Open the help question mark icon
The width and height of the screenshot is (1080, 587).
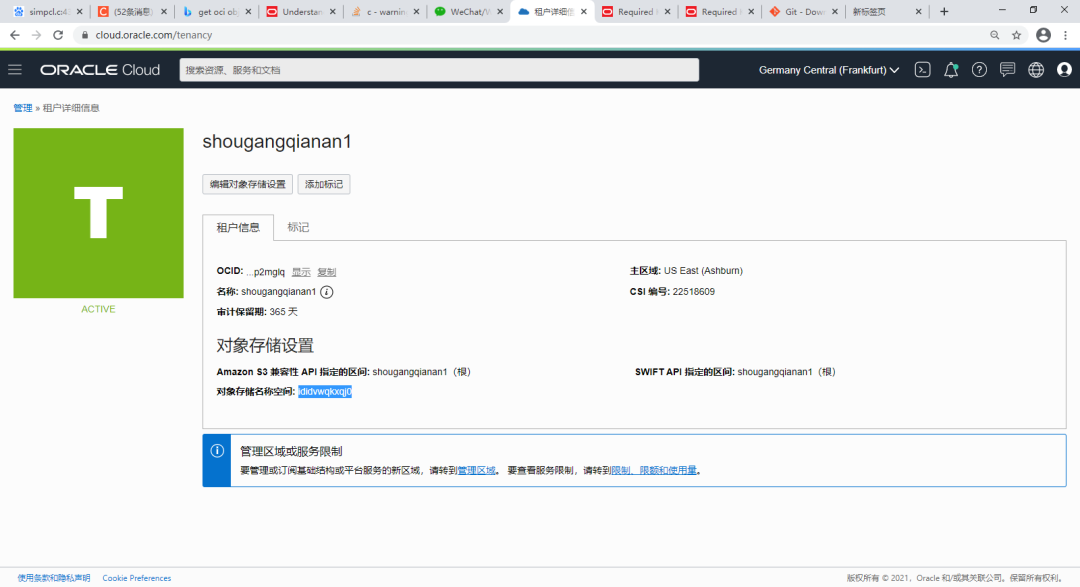click(979, 70)
